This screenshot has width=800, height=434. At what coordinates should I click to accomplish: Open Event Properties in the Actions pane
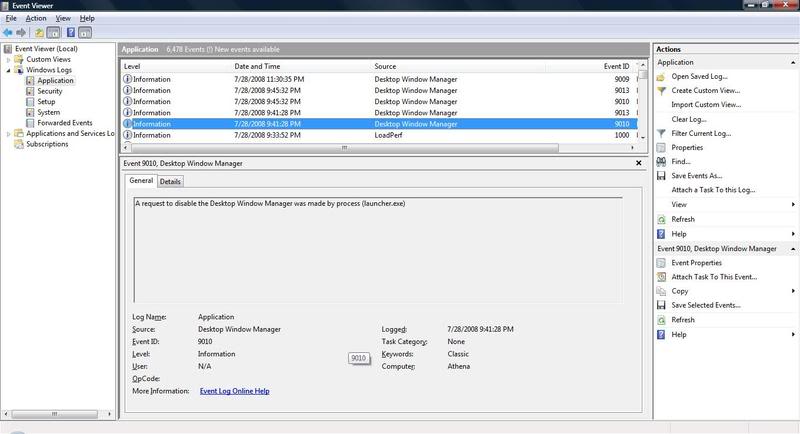click(698, 262)
